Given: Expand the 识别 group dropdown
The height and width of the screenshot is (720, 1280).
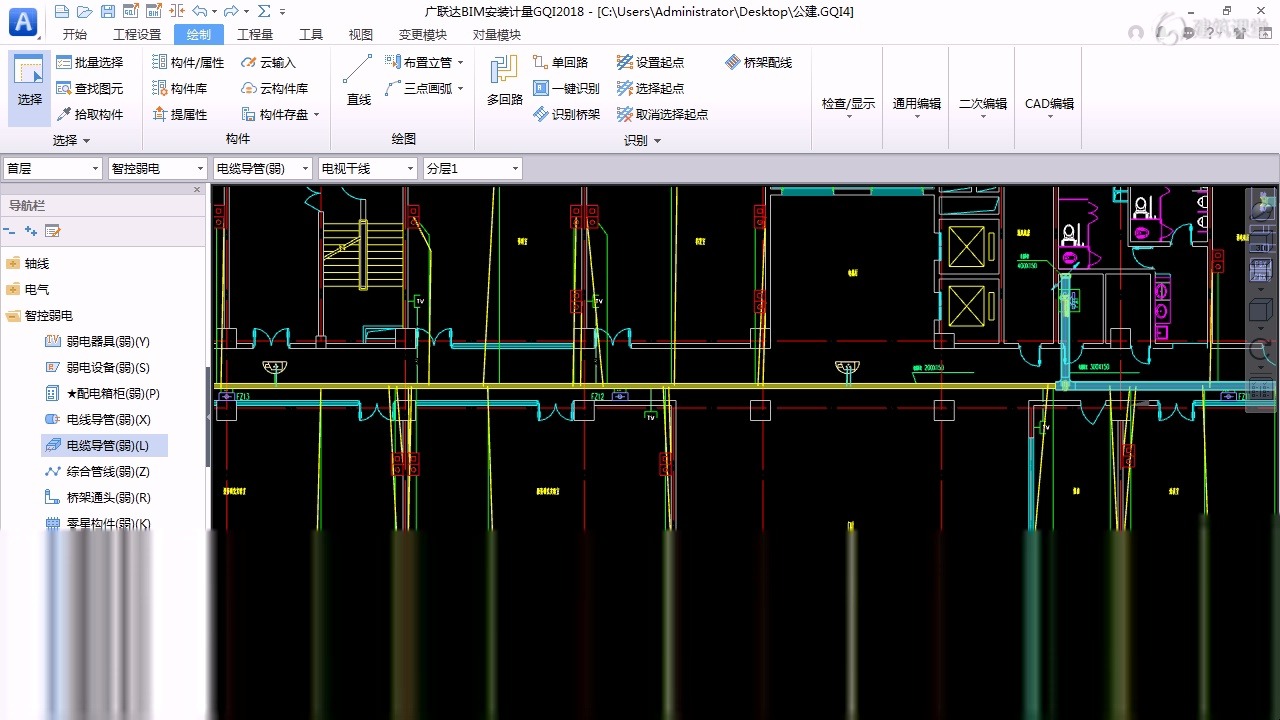Looking at the screenshot, I should click(657, 141).
